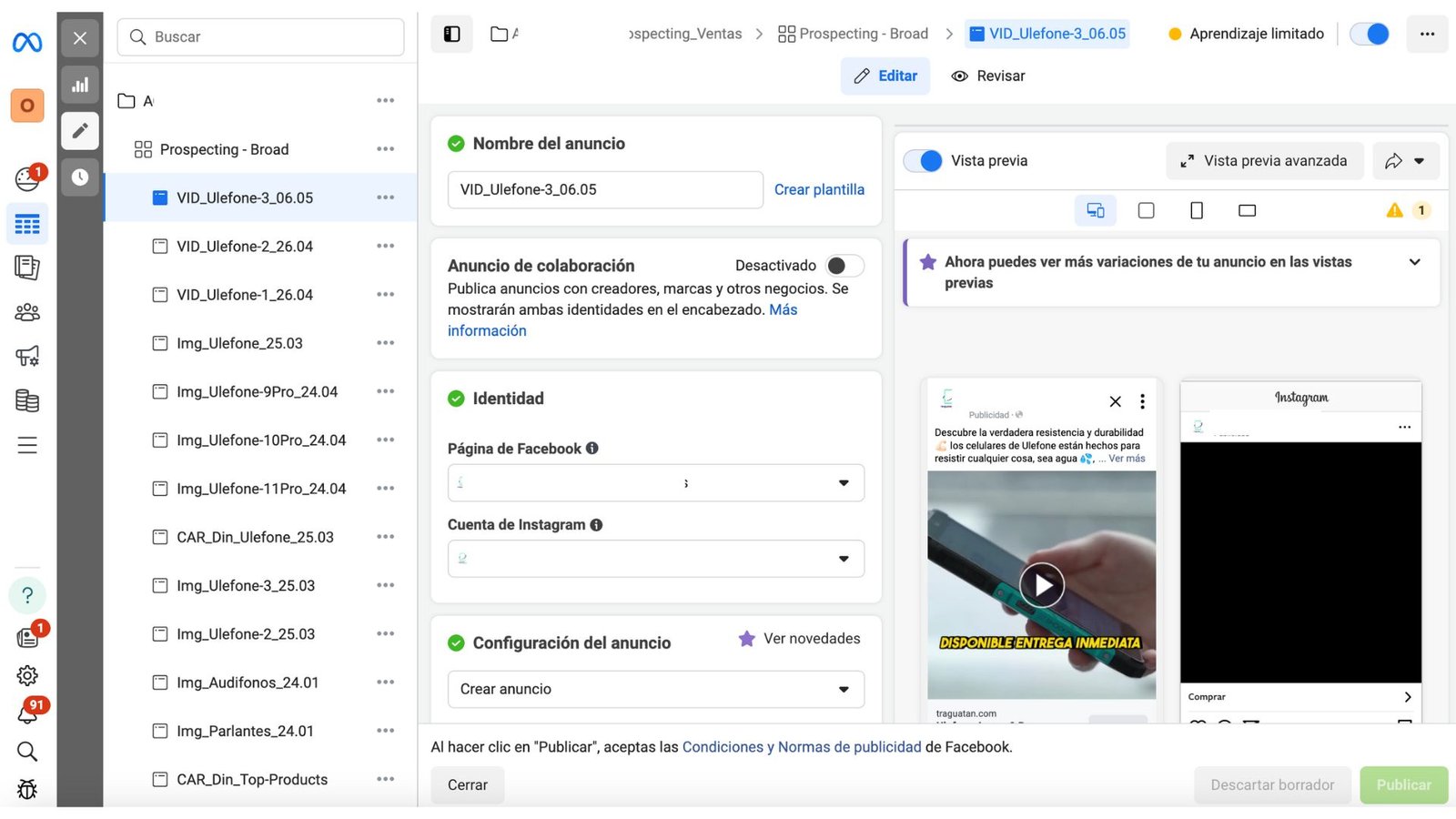Open the search magnifier in left sidebar
This screenshot has width=1456, height=819.
pyautogui.click(x=27, y=751)
